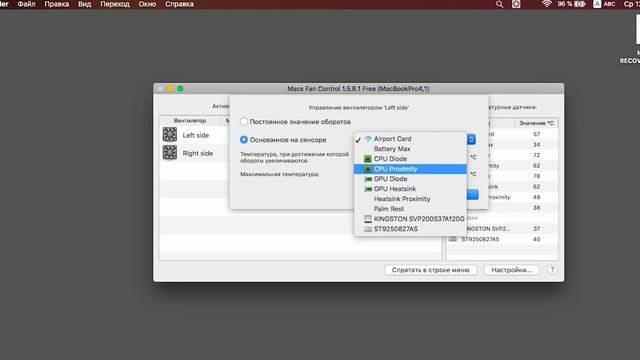Open the Переход menu
The image size is (640, 360).
pos(115,4)
